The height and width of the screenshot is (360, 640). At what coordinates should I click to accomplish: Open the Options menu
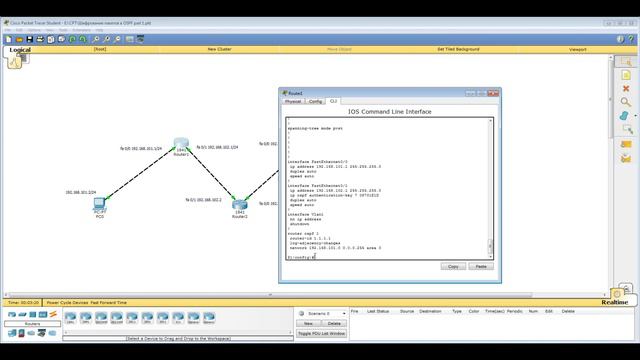click(x=34, y=30)
